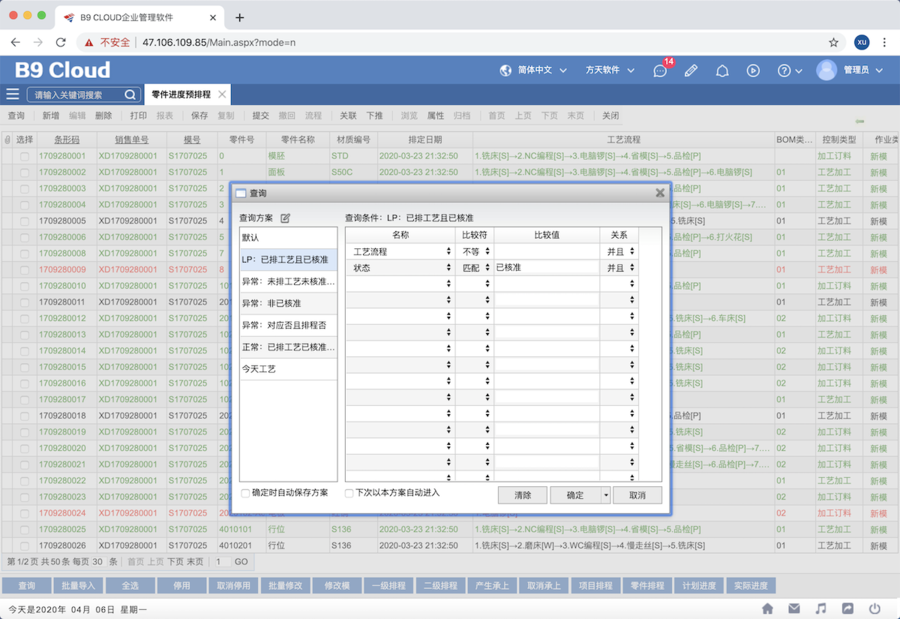Open the 匹配 comparator dropdown
Viewport: 900px width, 619px height.
pyautogui.click(x=475, y=268)
